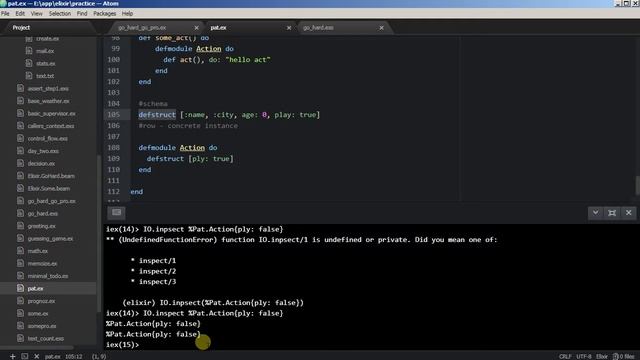Click cursor position 105:12 in status bar

click(74, 357)
